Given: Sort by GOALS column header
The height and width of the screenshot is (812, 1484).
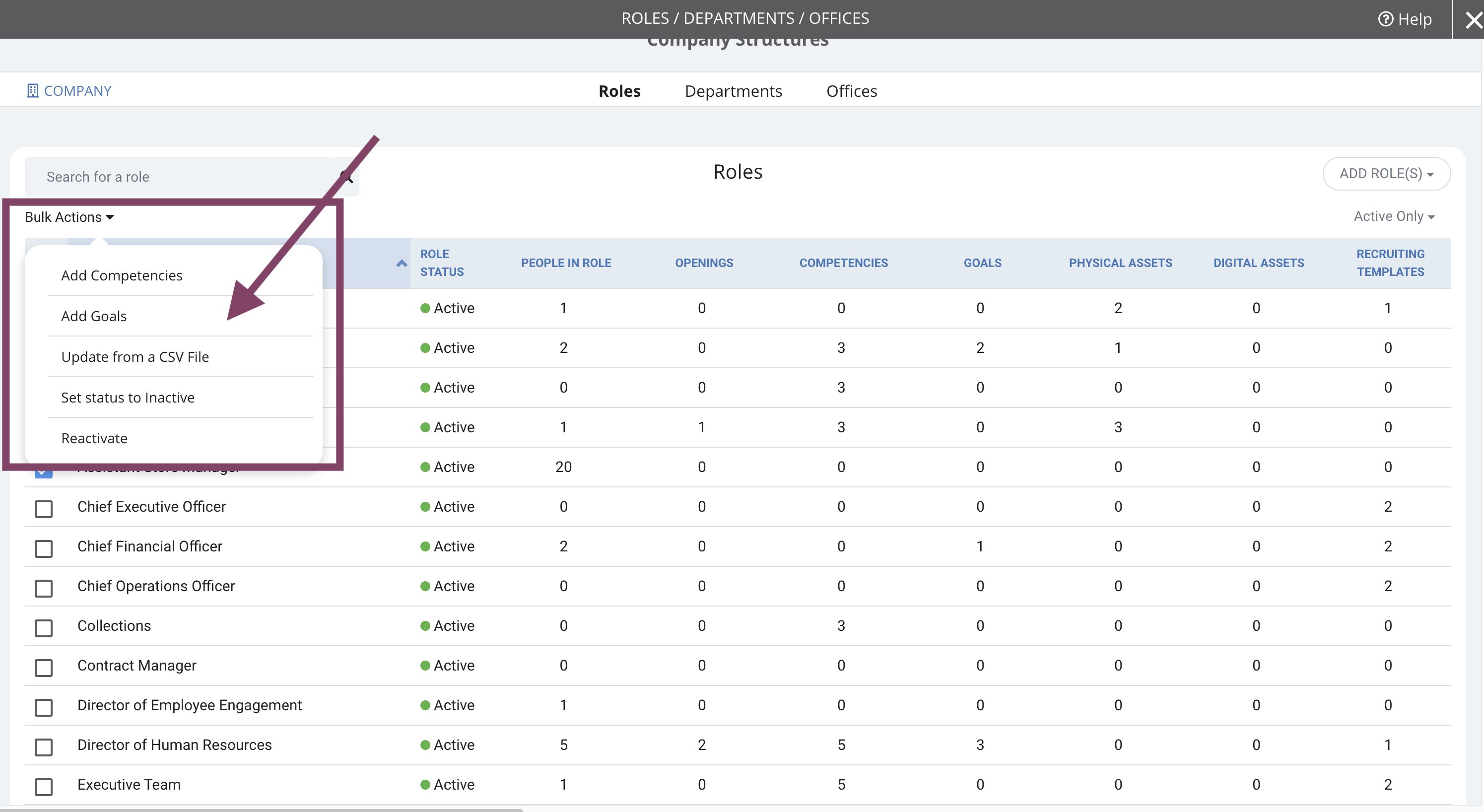Looking at the screenshot, I should 982,263.
